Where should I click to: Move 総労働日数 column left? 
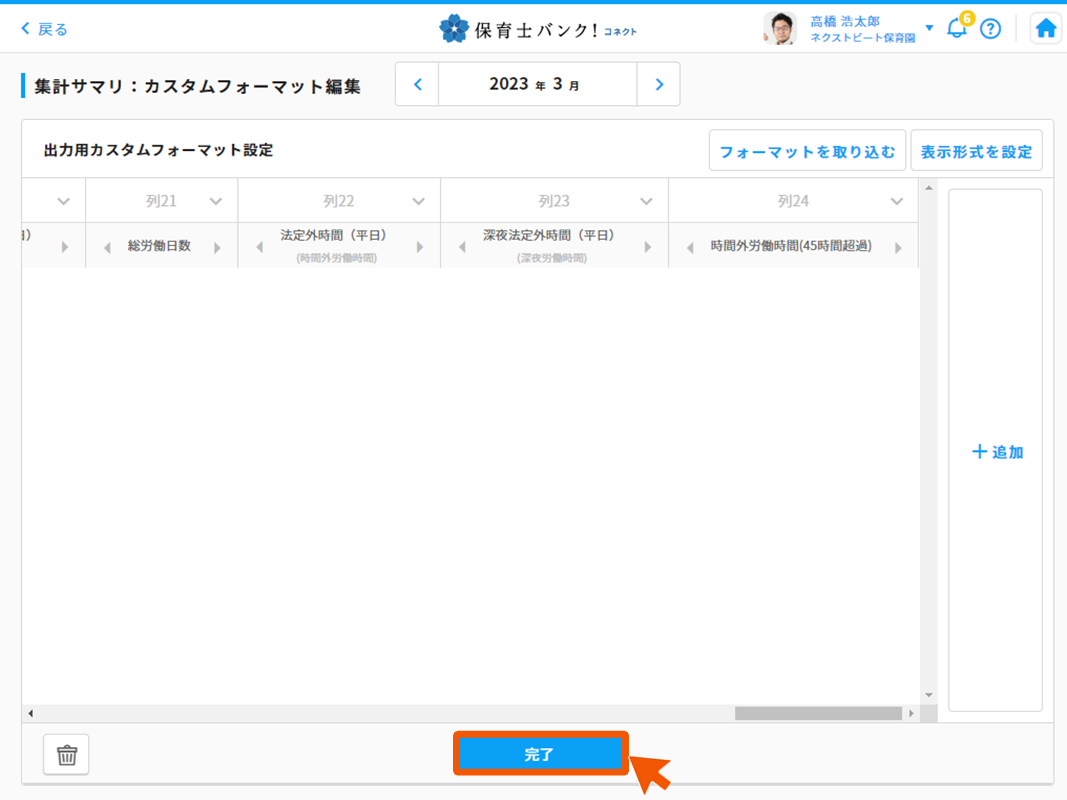point(107,247)
